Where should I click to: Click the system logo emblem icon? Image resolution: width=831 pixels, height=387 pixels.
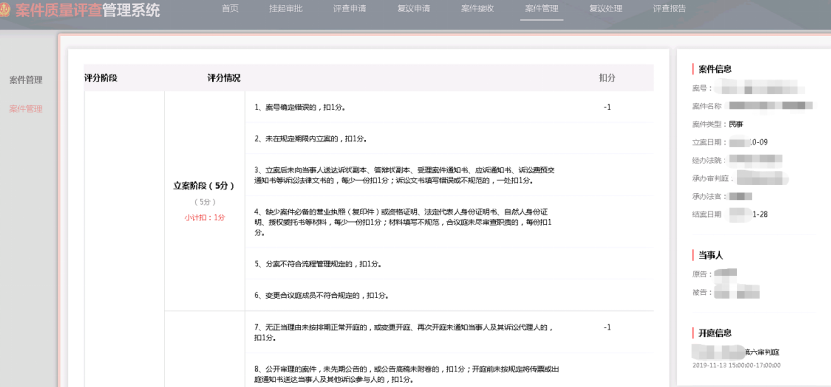4,10
